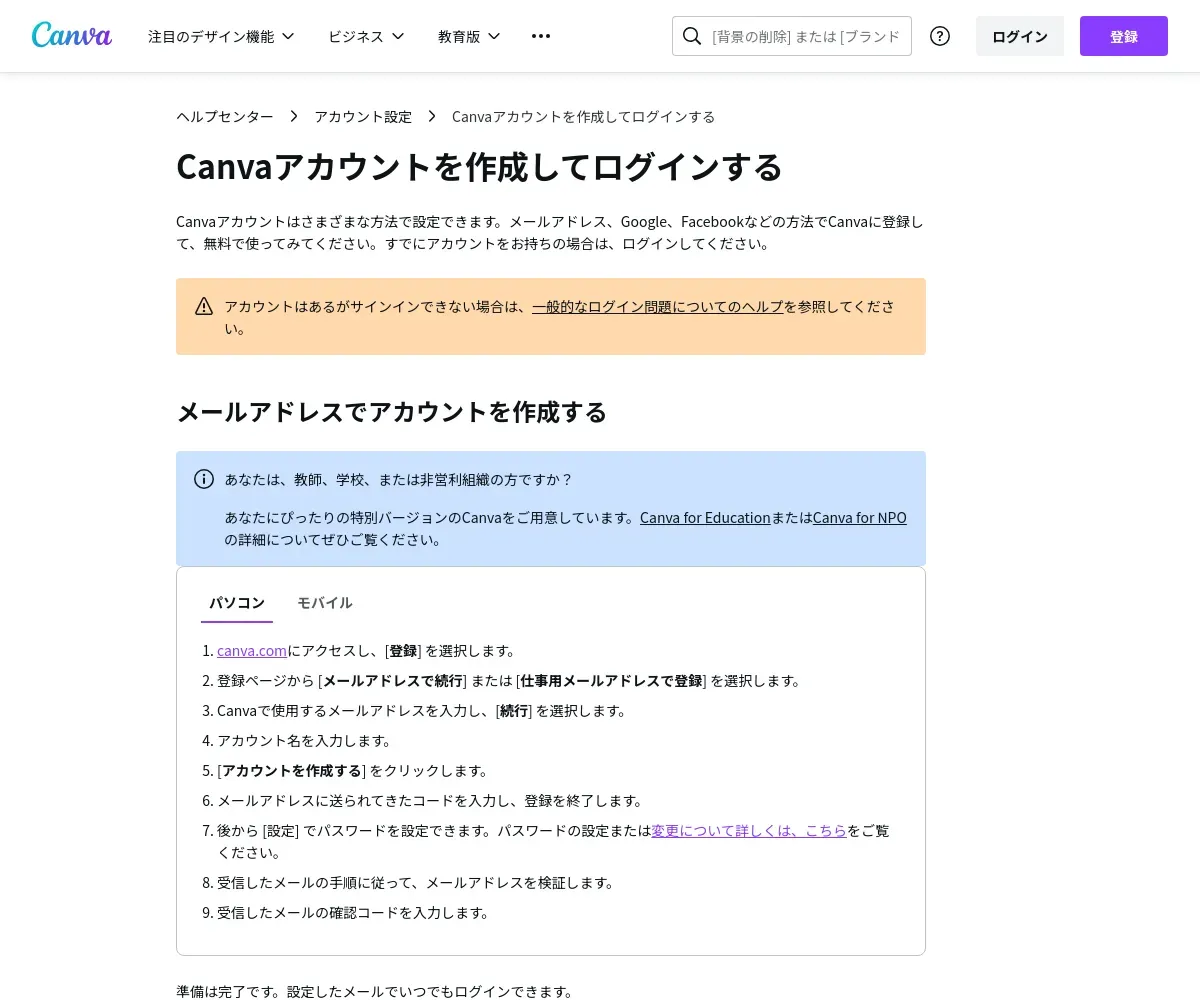This screenshot has height=1000, width=1200.
Task: Open the help question mark icon
Action: [x=940, y=36]
